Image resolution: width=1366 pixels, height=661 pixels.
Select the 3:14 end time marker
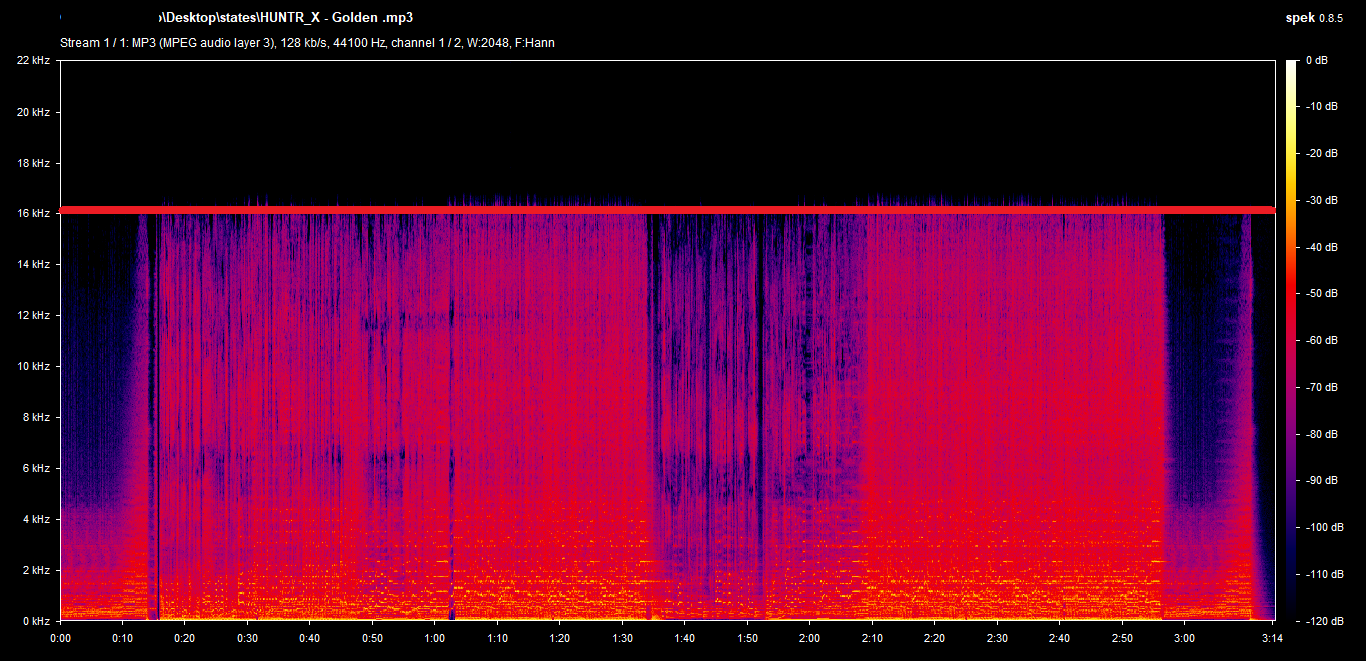1272,638
